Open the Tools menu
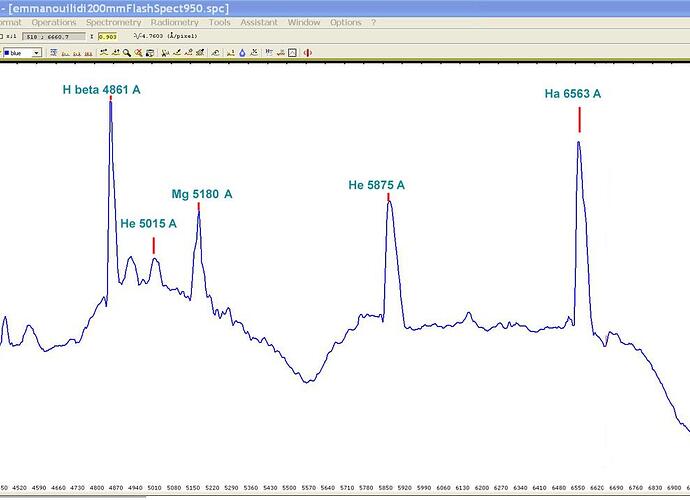 coord(220,22)
